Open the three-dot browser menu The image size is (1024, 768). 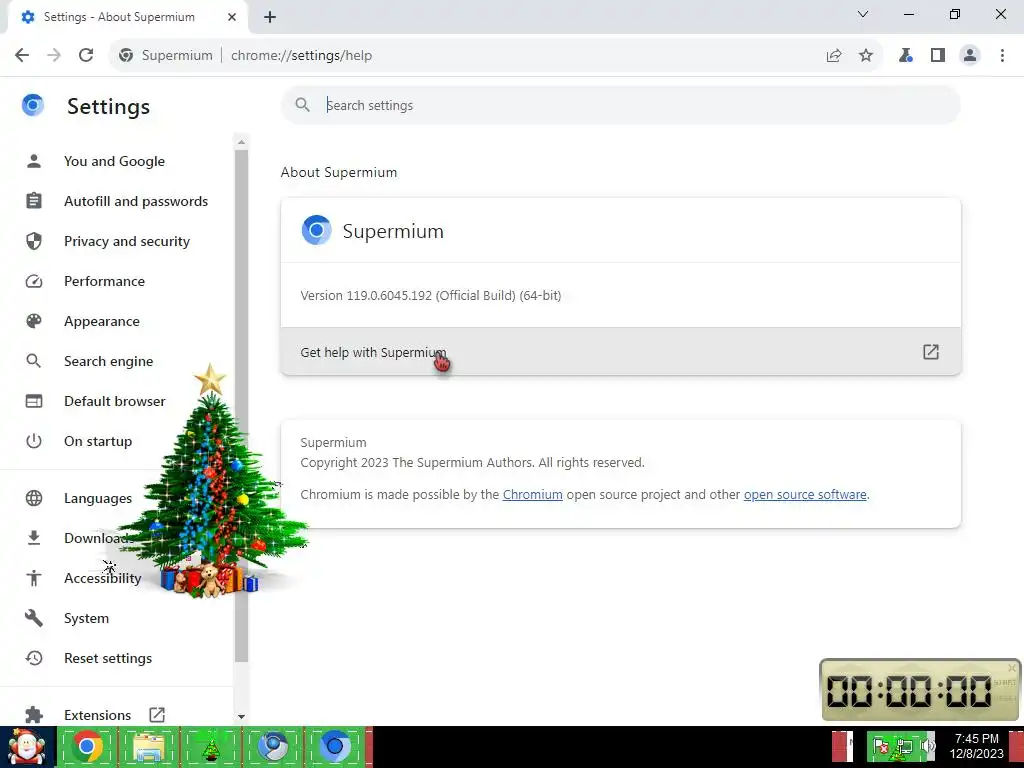[1002, 56]
